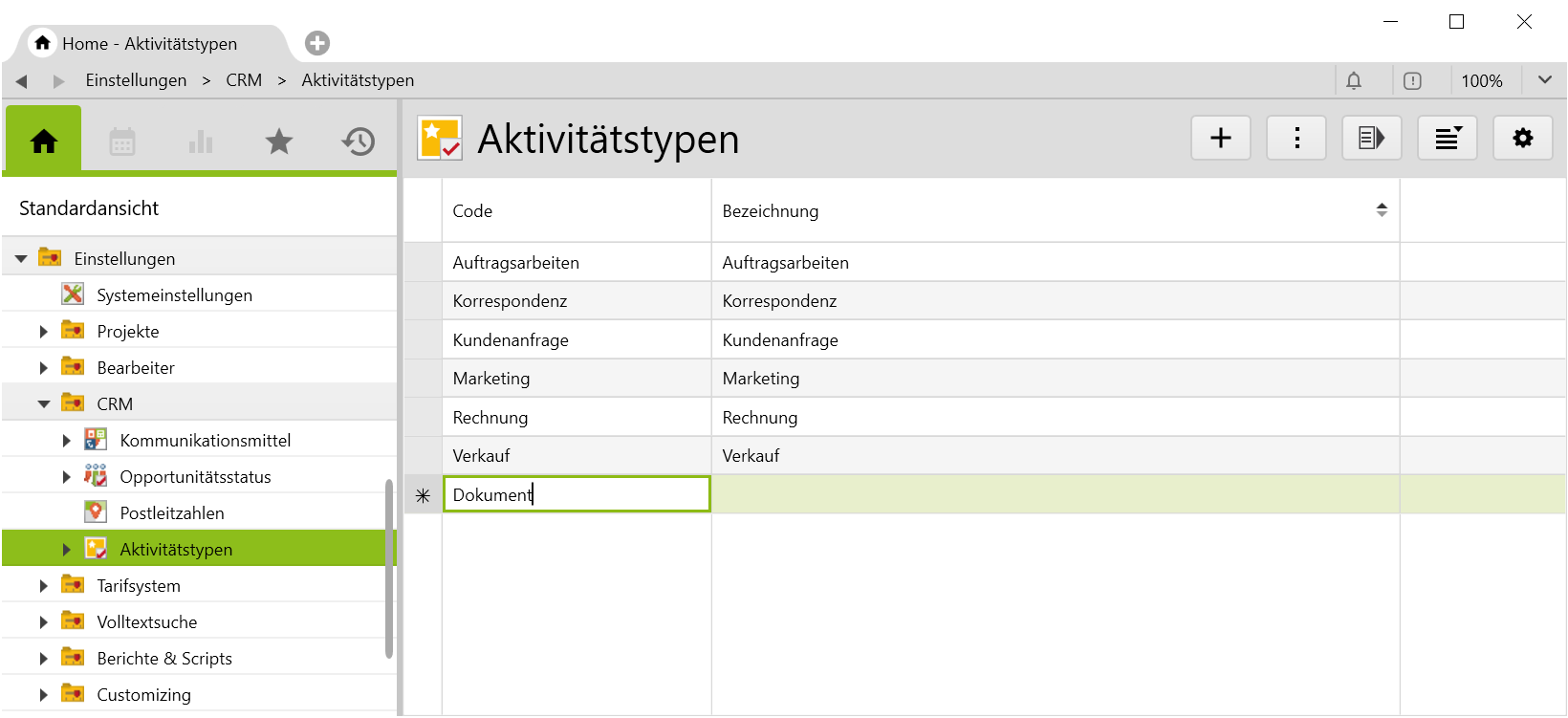Toggle the detail side panel icon

point(1371,139)
